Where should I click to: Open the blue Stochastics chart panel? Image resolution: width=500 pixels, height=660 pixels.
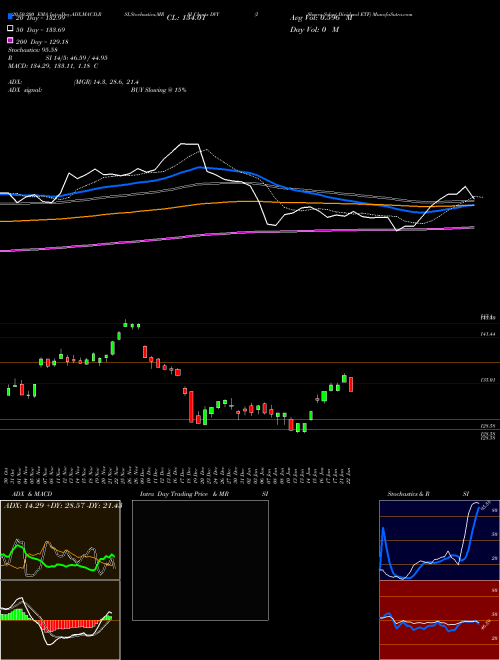(439, 540)
